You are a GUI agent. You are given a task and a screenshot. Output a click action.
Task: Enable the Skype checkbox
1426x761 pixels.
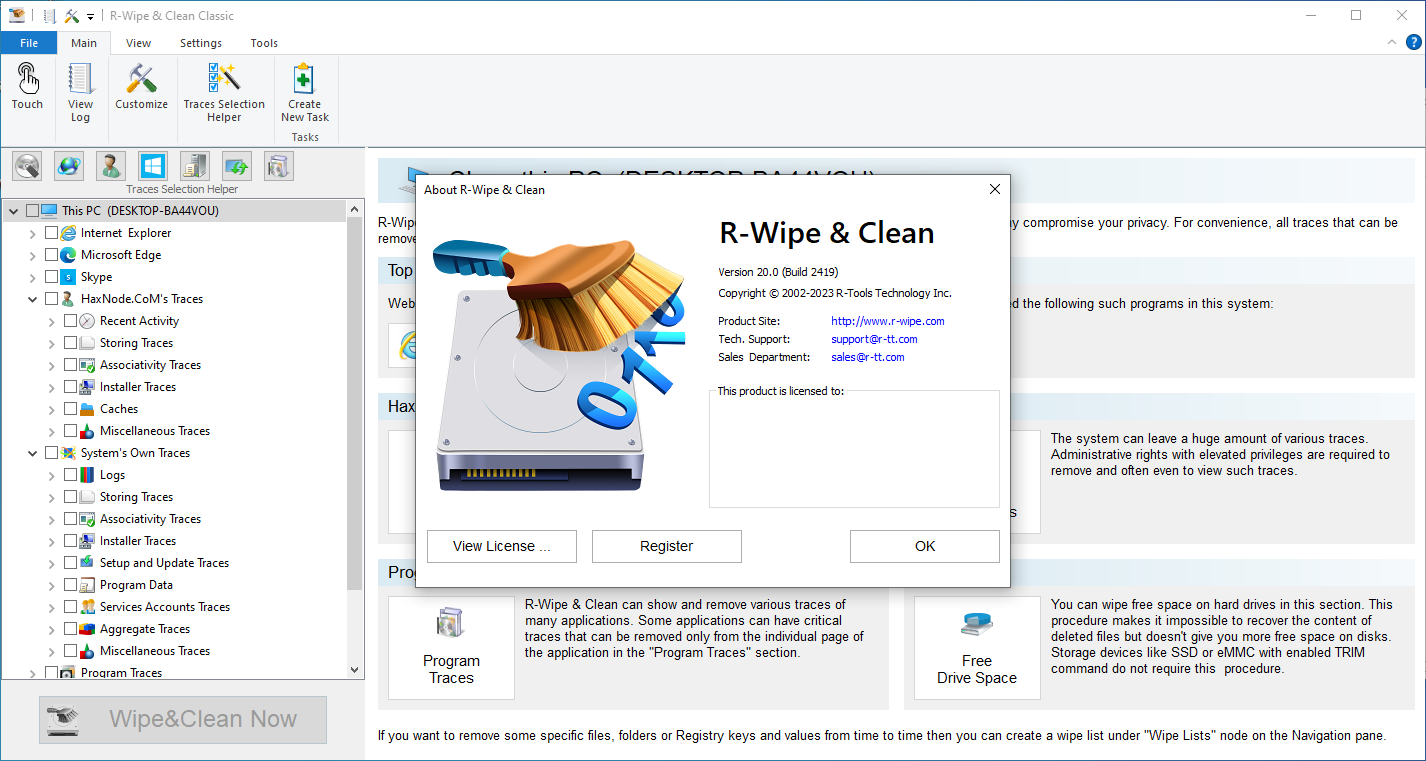pyautogui.click(x=52, y=277)
